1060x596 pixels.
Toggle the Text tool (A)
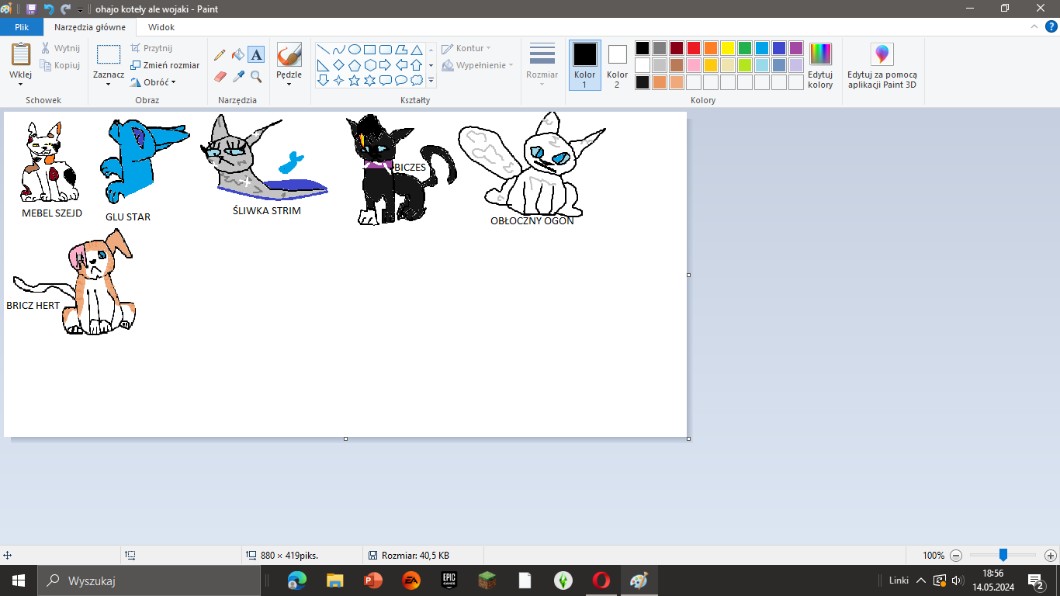pos(256,55)
